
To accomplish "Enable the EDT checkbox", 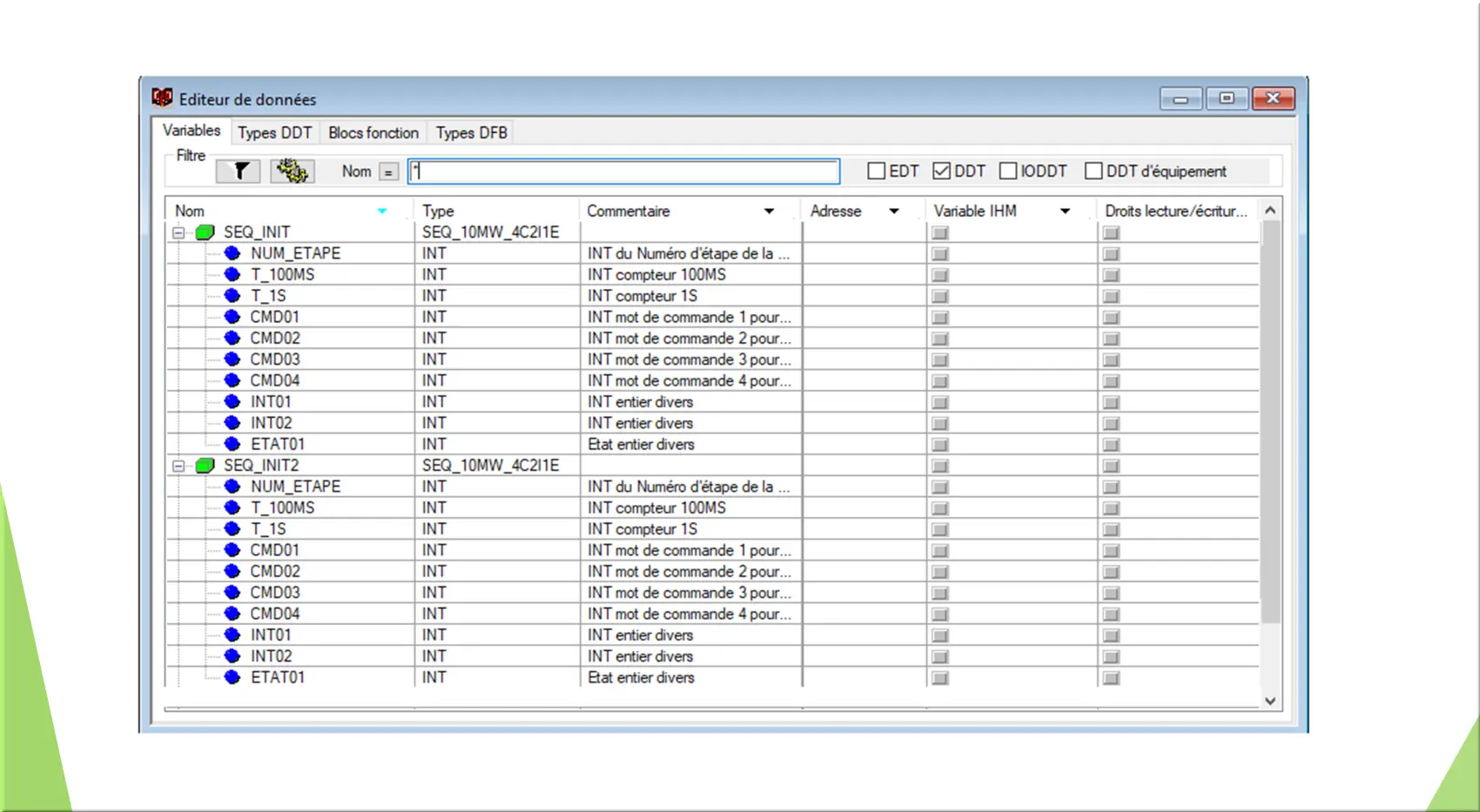I will tap(877, 171).
